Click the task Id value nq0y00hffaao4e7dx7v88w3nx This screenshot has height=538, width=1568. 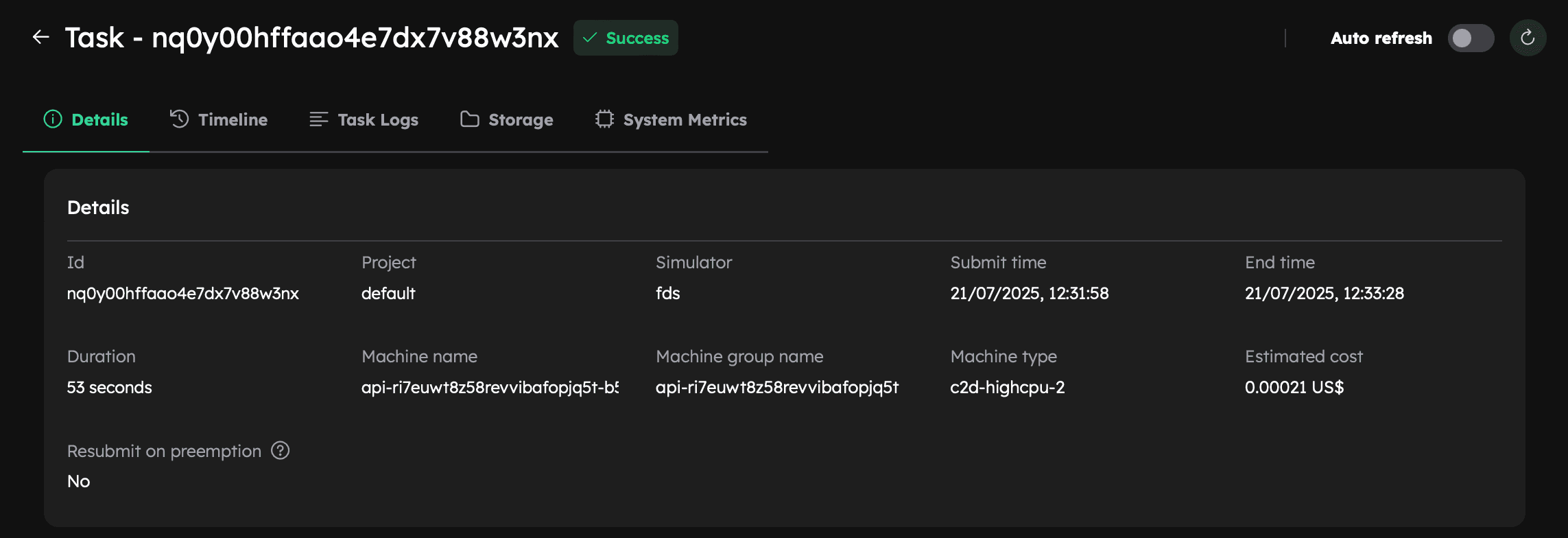[182, 294]
